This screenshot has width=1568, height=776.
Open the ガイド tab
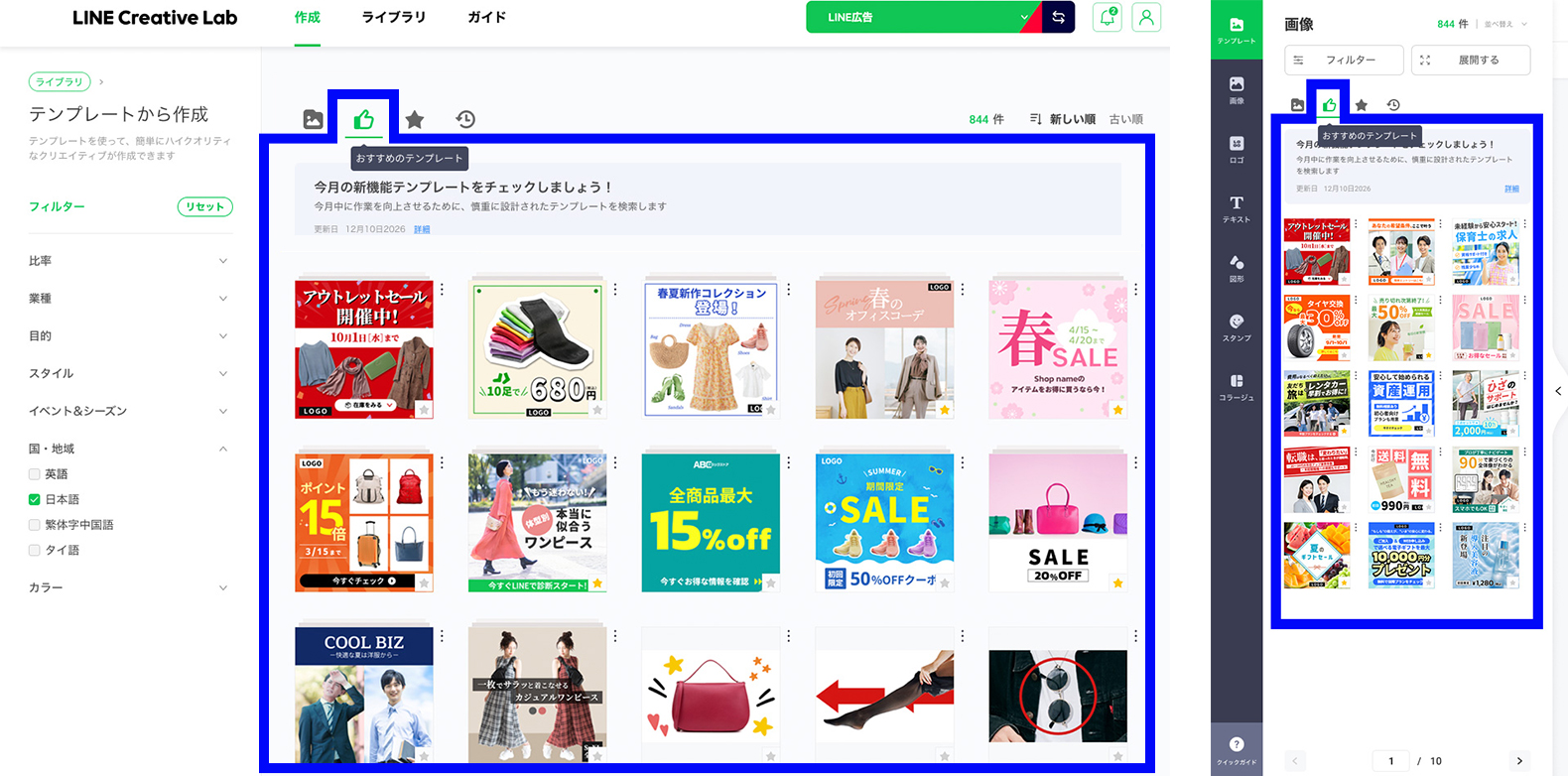486,18
